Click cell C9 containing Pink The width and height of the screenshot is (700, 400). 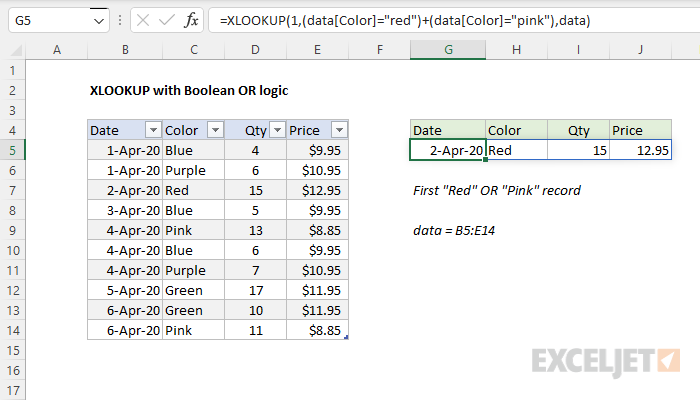[x=193, y=230]
